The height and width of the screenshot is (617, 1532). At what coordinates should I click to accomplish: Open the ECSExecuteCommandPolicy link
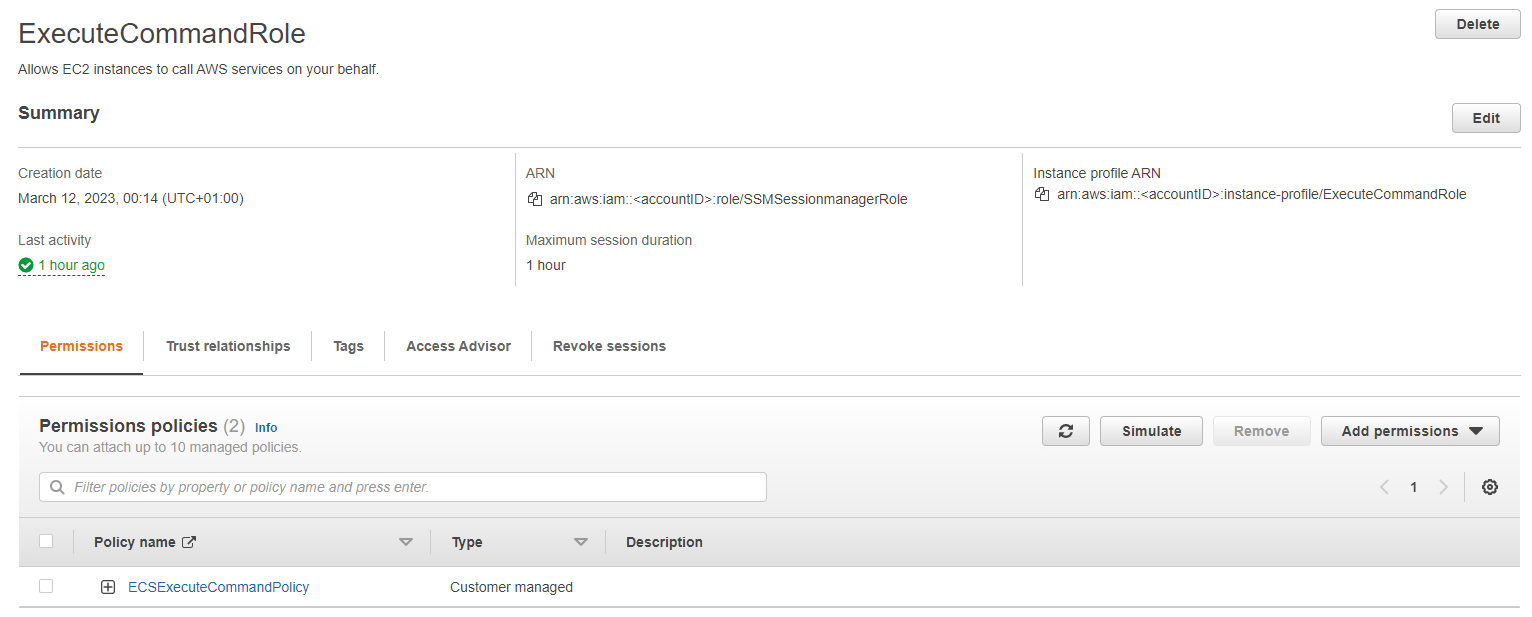point(218,587)
